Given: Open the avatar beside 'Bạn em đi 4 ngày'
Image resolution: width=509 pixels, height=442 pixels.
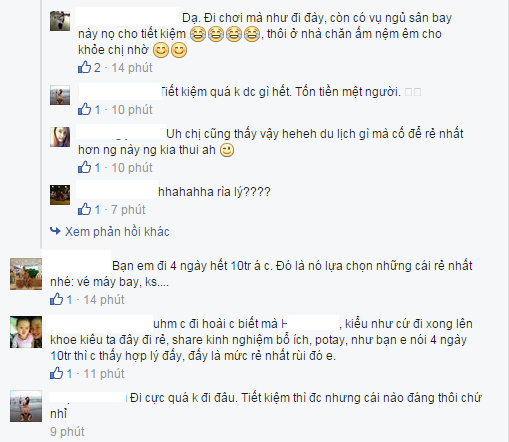Looking at the screenshot, I should [x=26, y=274].
